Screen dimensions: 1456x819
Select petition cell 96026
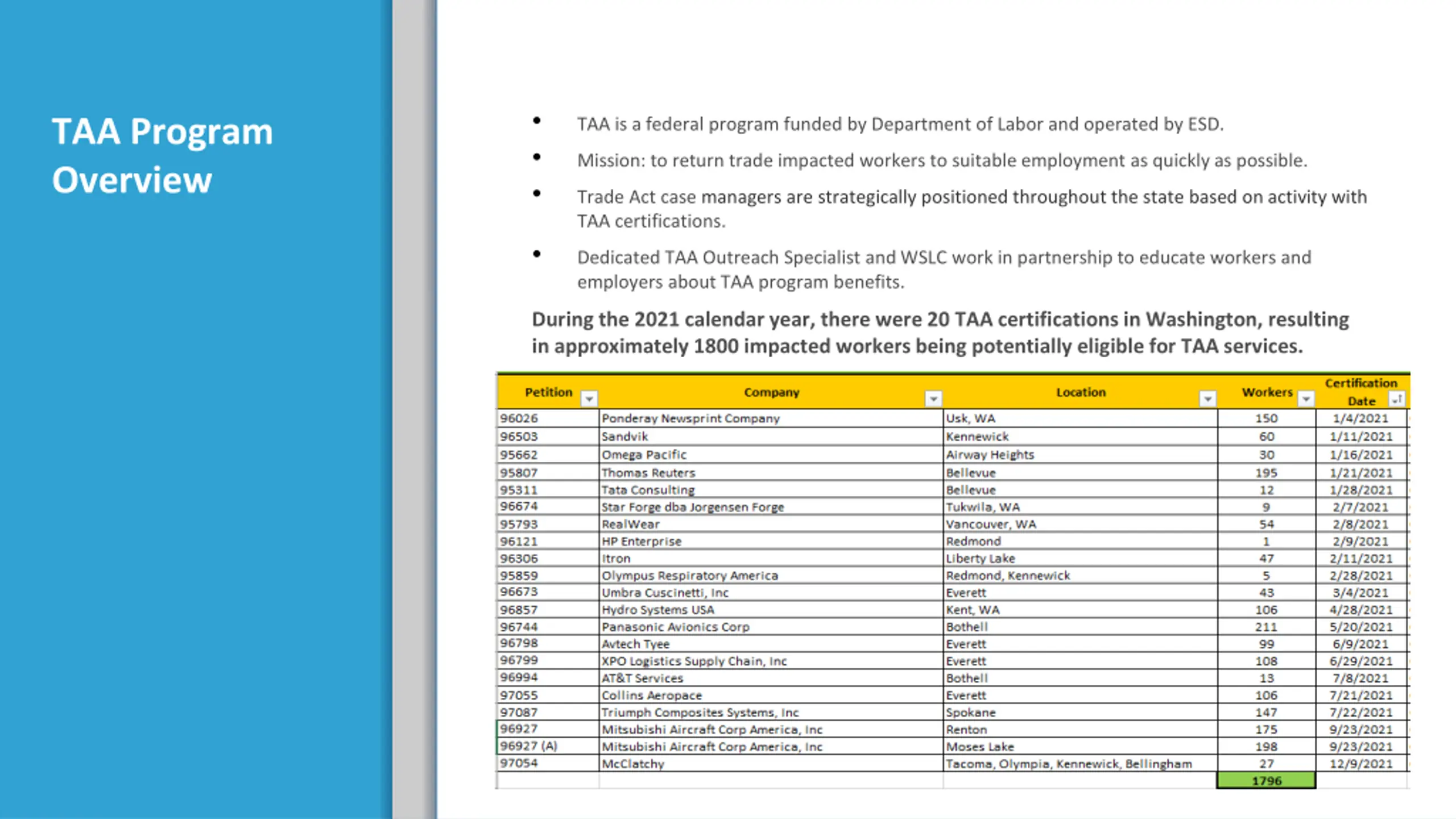click(548, 418)
